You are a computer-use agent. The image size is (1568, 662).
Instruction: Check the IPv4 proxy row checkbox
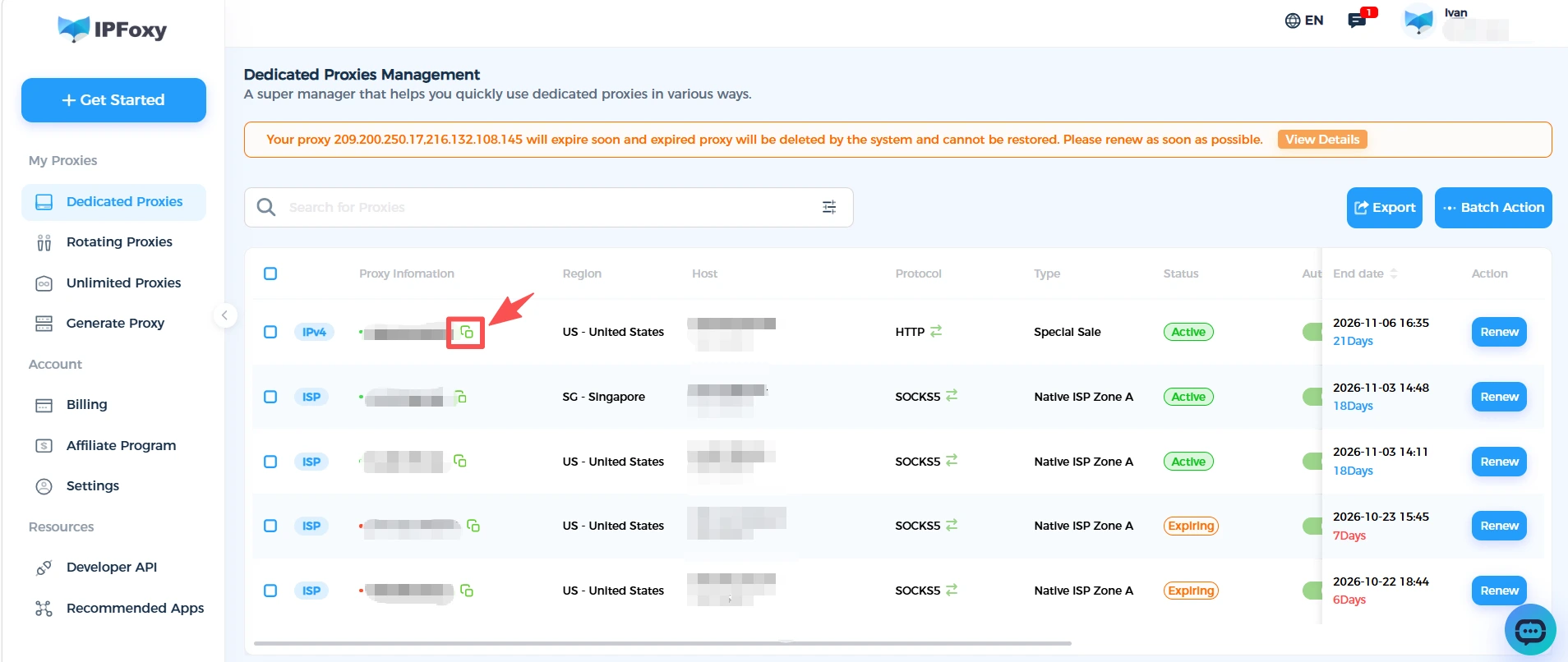coord(270,332)
